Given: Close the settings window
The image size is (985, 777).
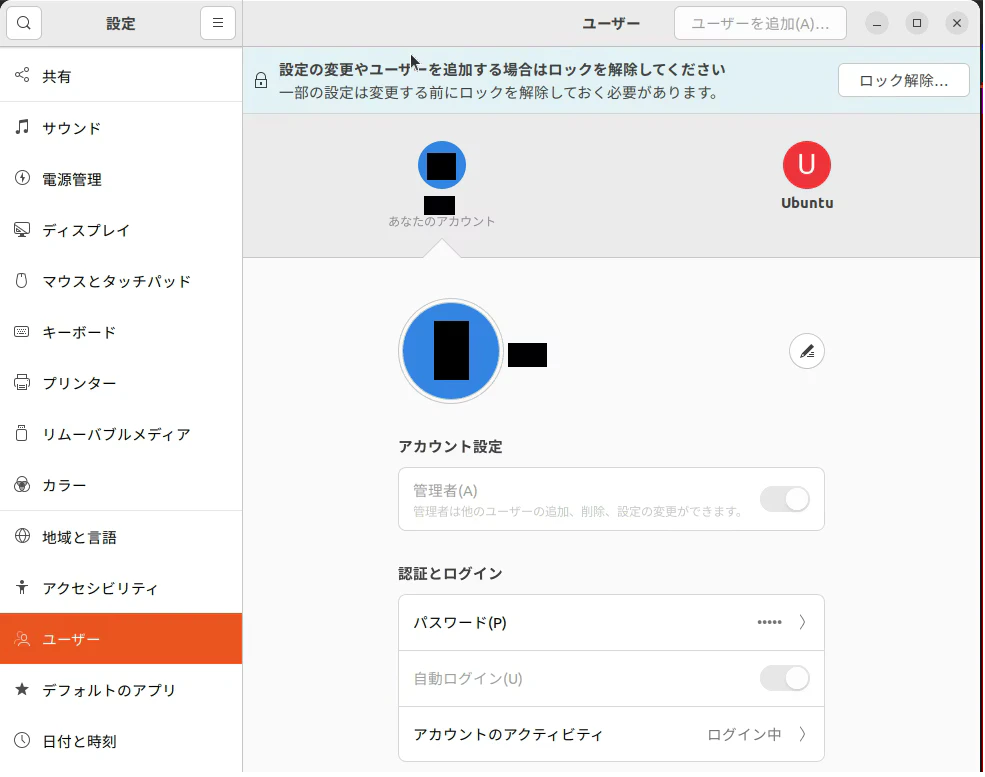Looking at the screenshot, I should 957,23.
